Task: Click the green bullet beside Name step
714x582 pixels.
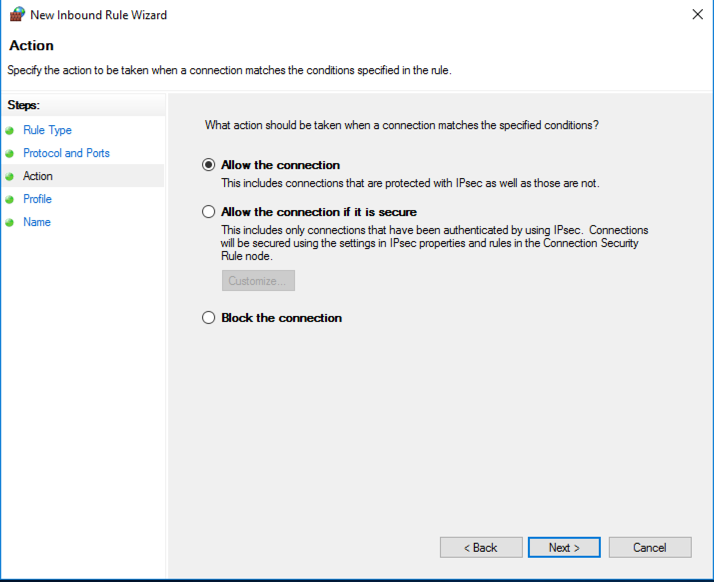Action: click(10, 223)
